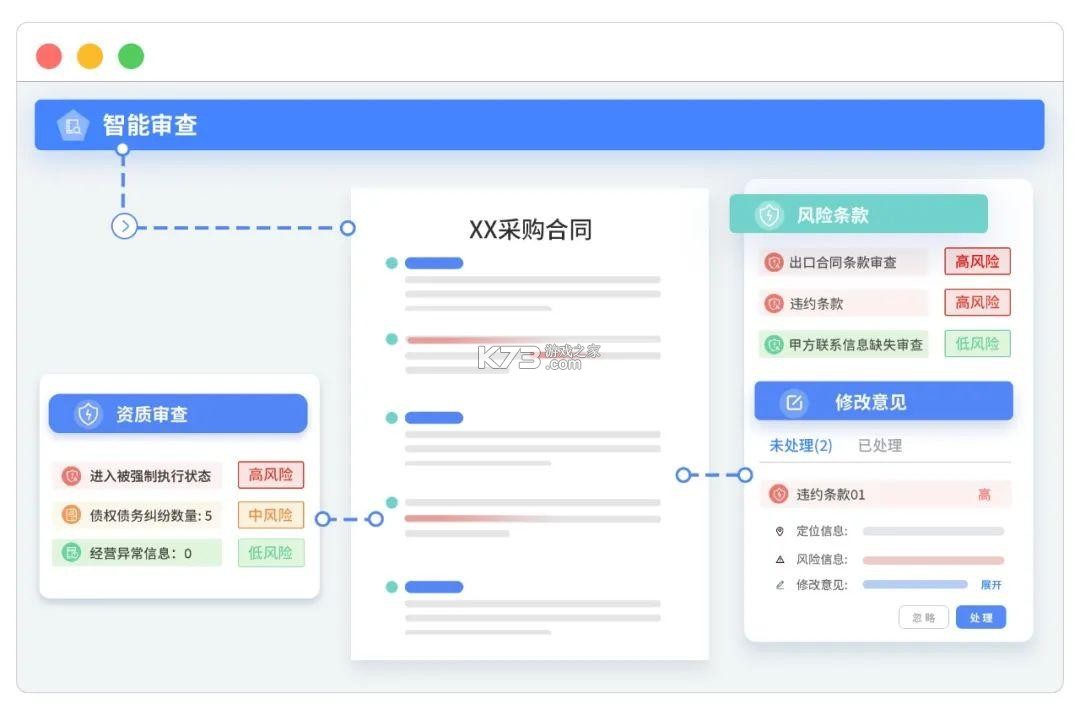Switch to the 未处理(2) tab

[x=800, y=446]
